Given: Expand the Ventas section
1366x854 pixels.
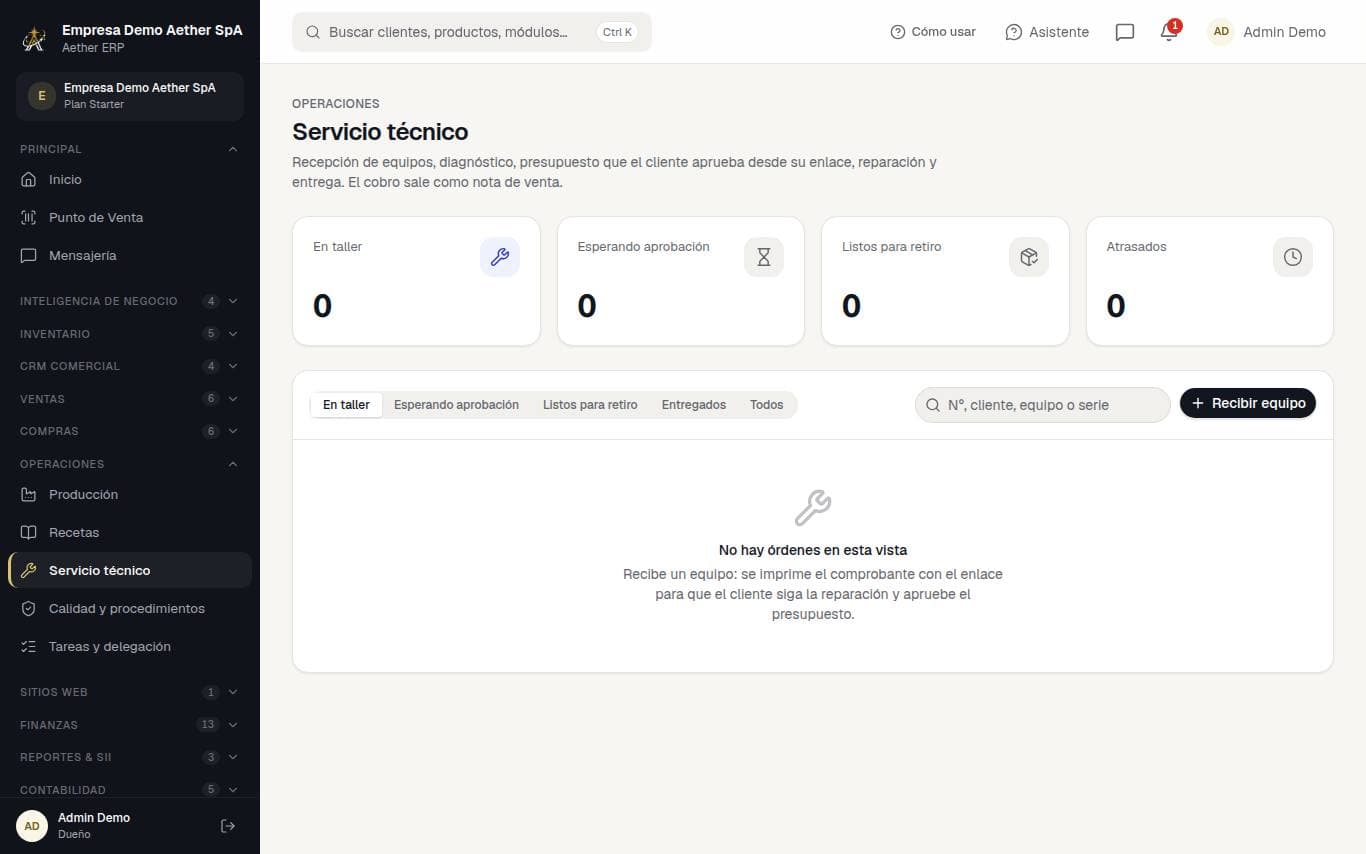Looking at the screenshot, I should (x=130, y=399).
